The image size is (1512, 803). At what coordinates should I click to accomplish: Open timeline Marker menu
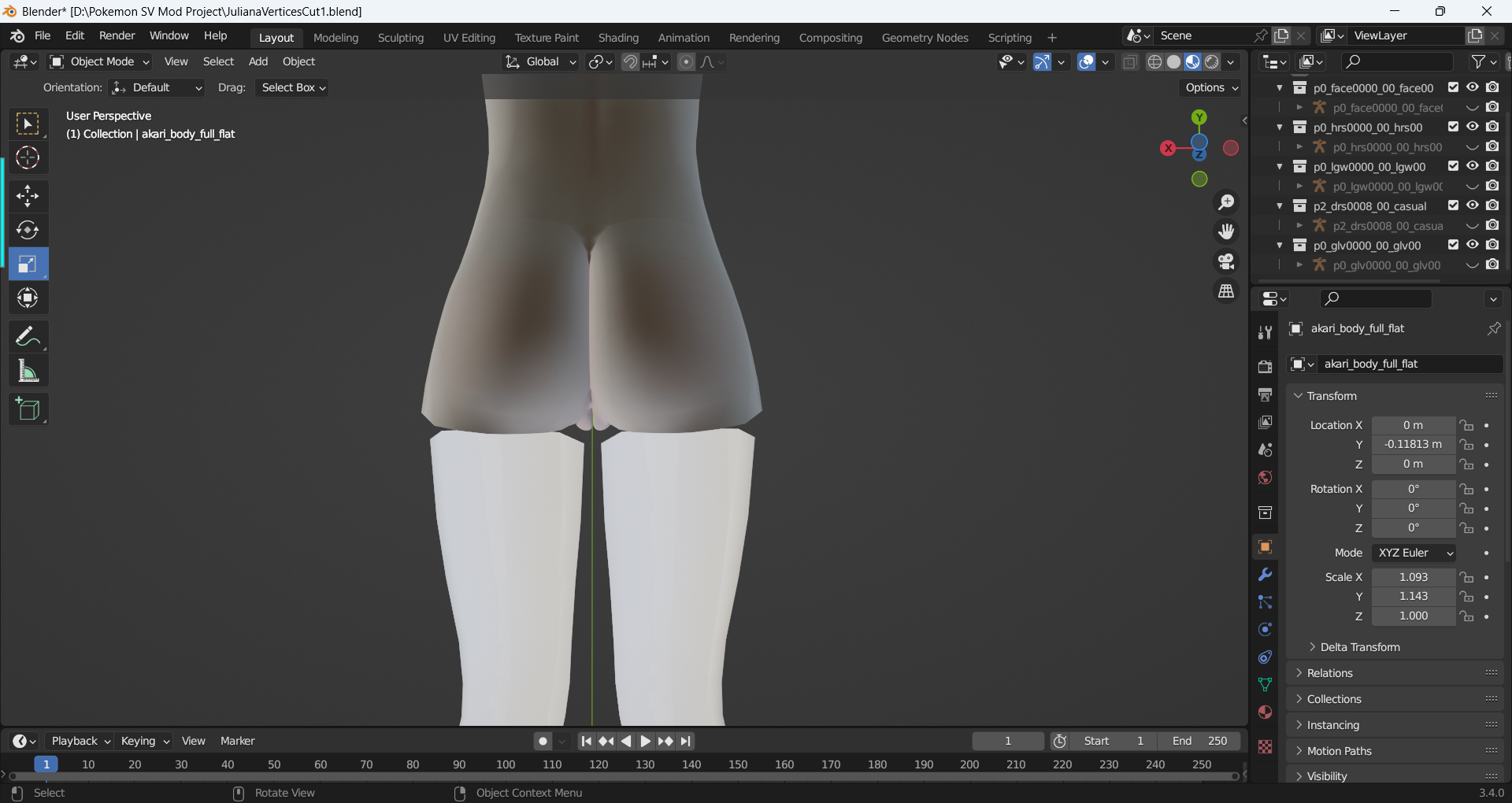point(237,741)
